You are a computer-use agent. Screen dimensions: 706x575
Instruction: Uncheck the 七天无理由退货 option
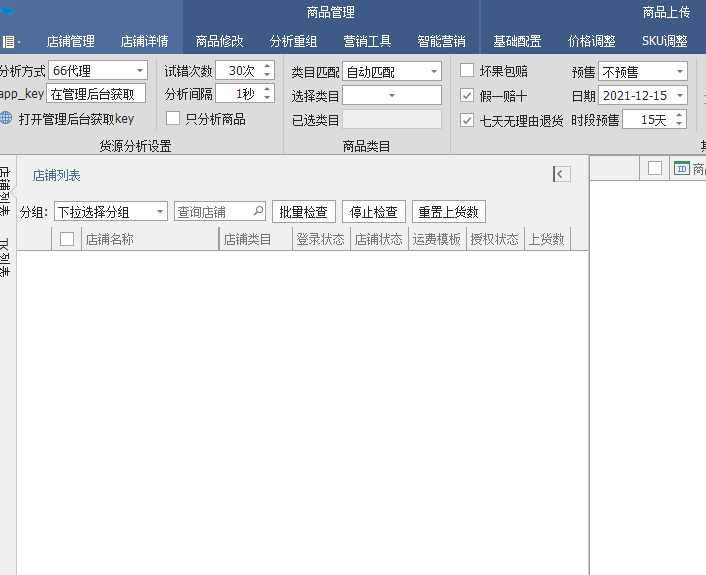pyautogui.click(x=467, y=120)
